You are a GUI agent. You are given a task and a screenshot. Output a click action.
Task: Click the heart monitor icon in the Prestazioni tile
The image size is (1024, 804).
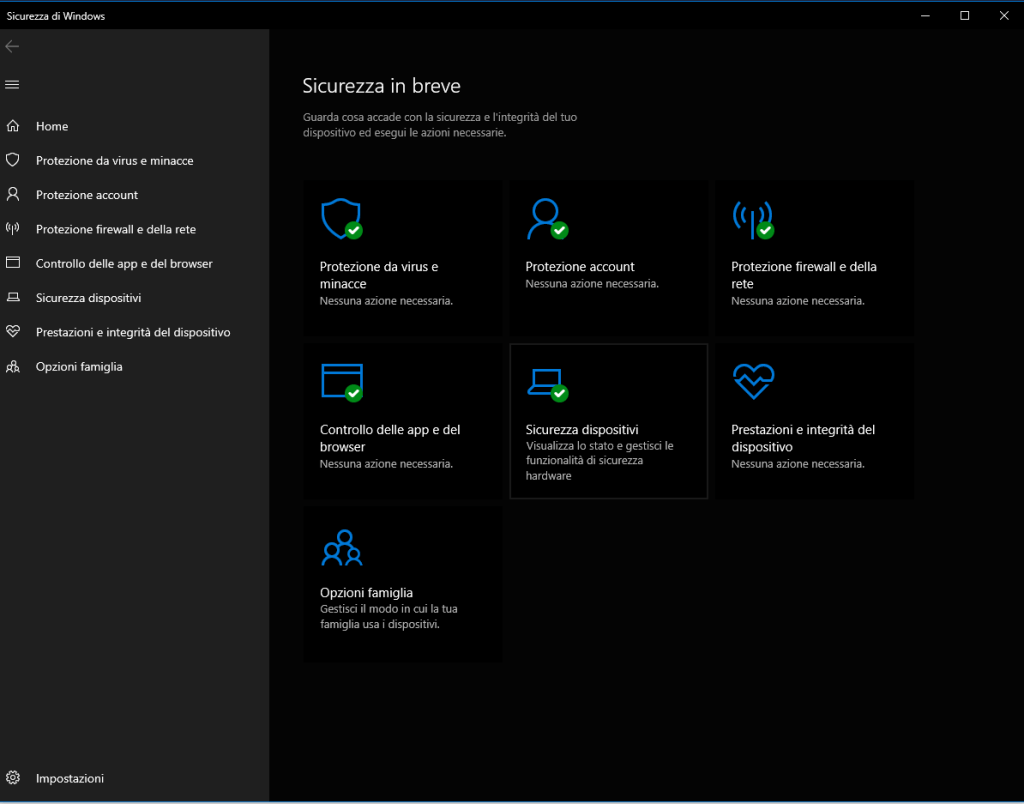(x=753, y=381)
